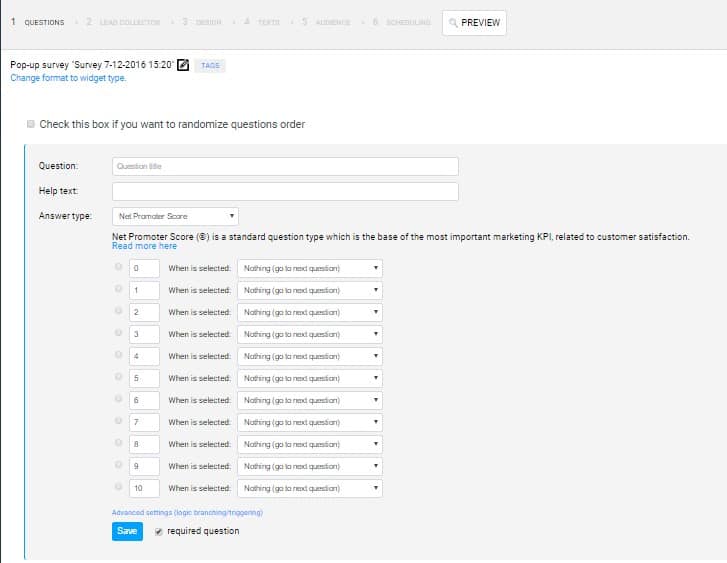Viewport: 727px width, 563px height.
Task: Click the score value box showing 7
Action: click(144, 422)
